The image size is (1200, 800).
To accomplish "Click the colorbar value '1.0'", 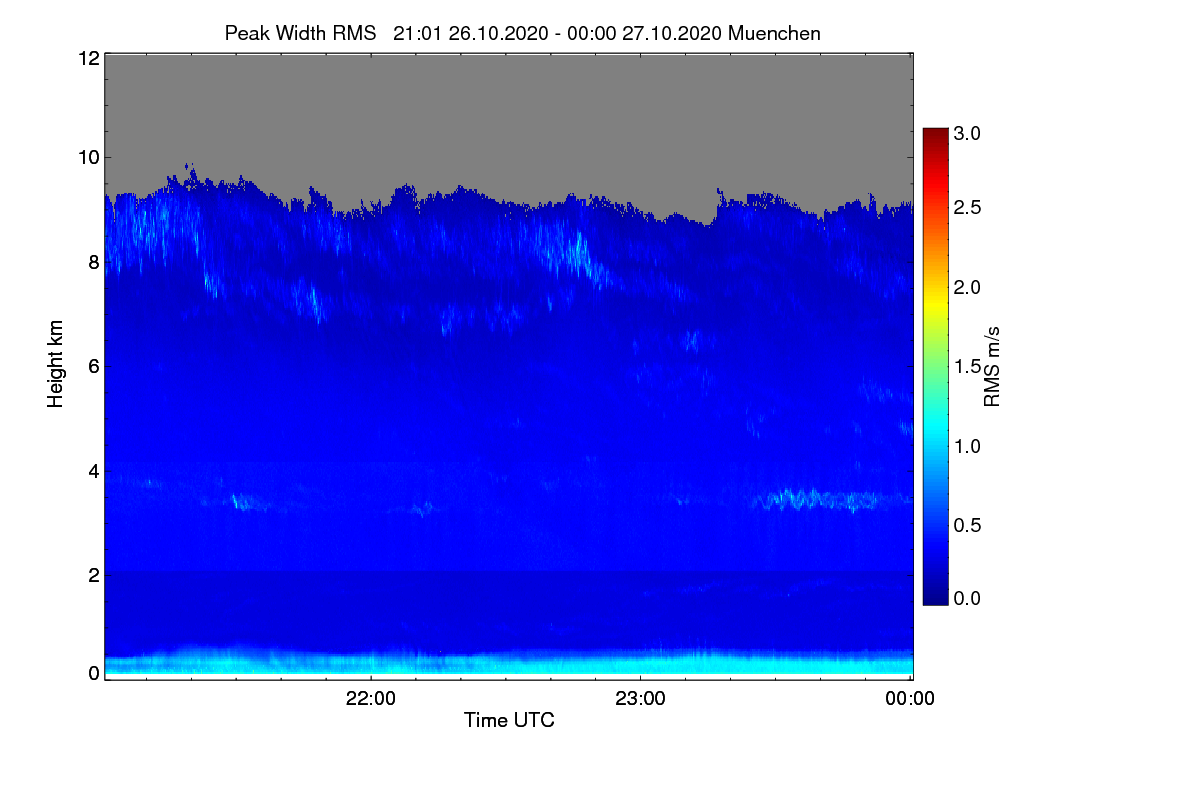I will 965,446.
